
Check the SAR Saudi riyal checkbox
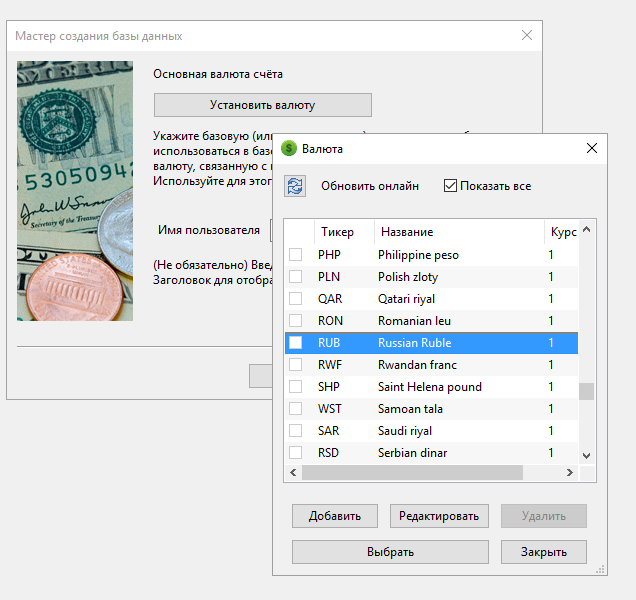coord(295,430)
